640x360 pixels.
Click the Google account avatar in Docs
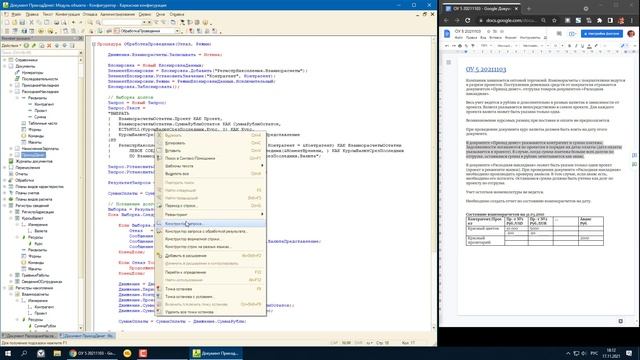coord(631,33)
